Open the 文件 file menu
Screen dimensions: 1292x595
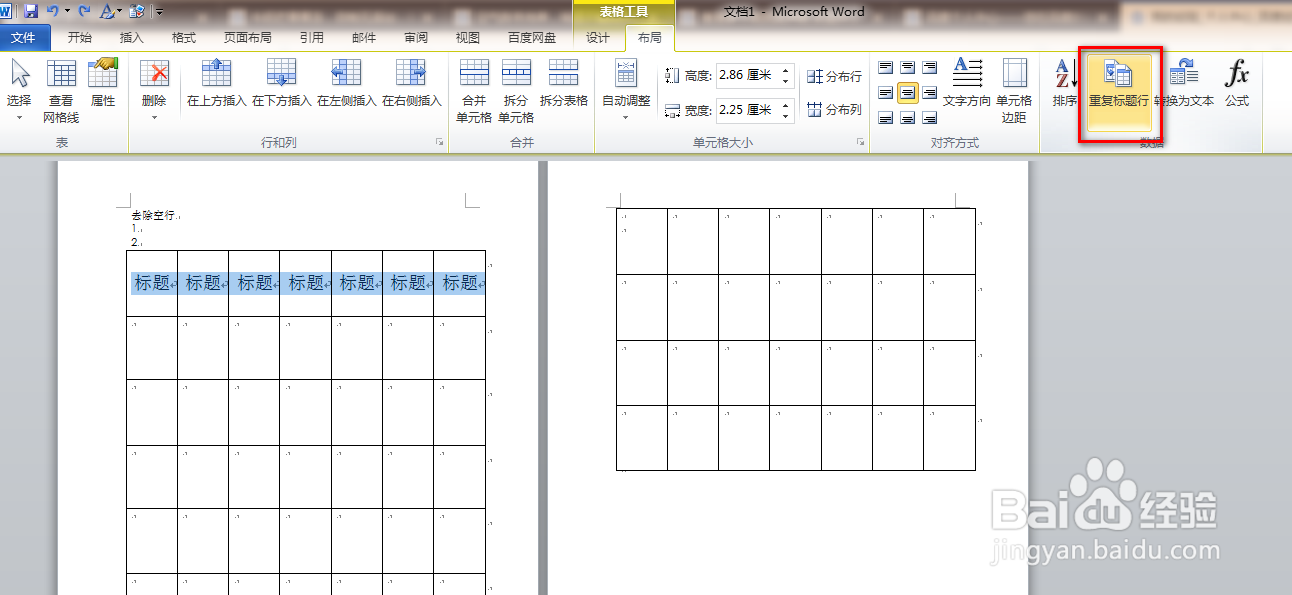pyautogui.click(x=24, y=38)
